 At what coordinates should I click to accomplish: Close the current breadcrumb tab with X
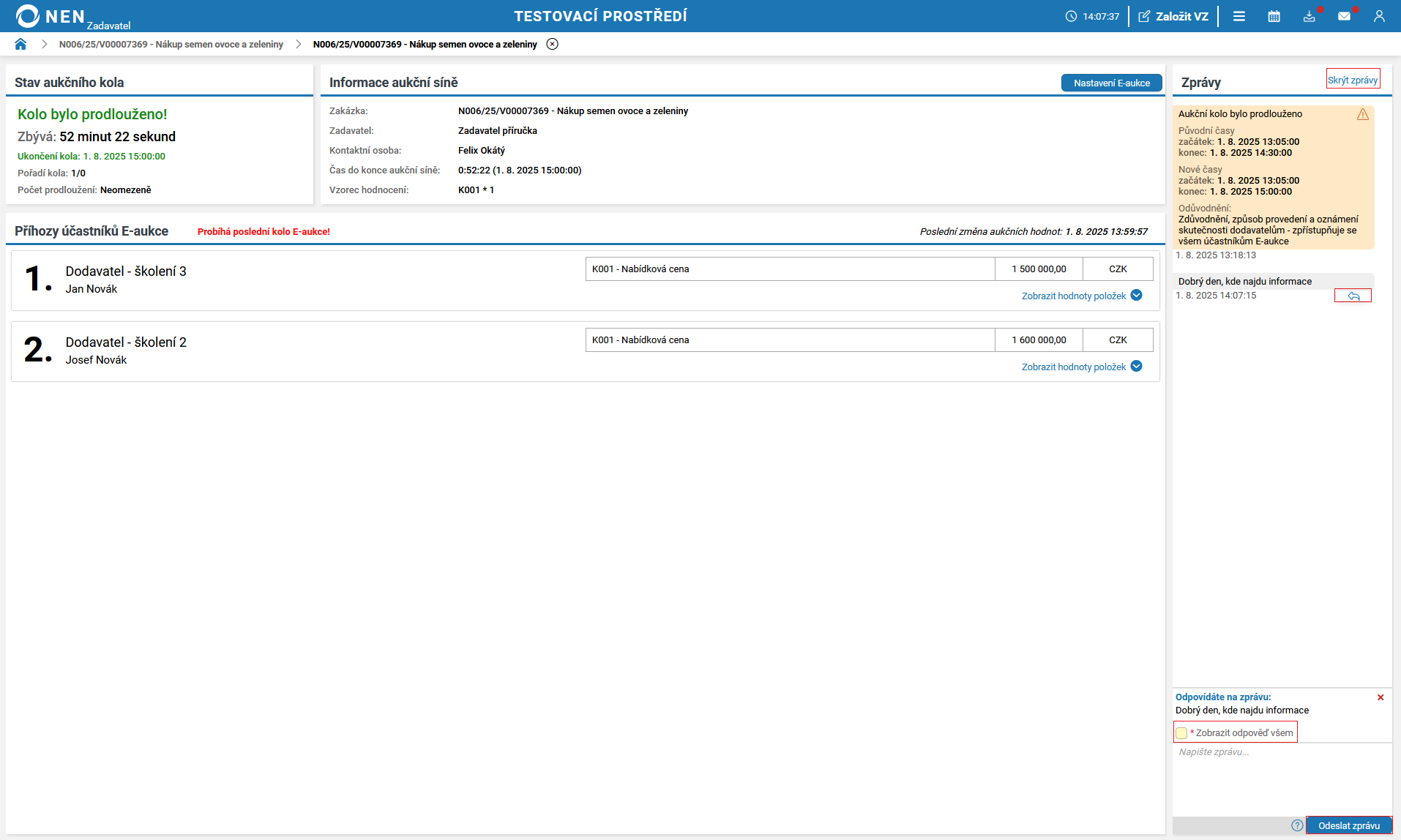(553, 45)
